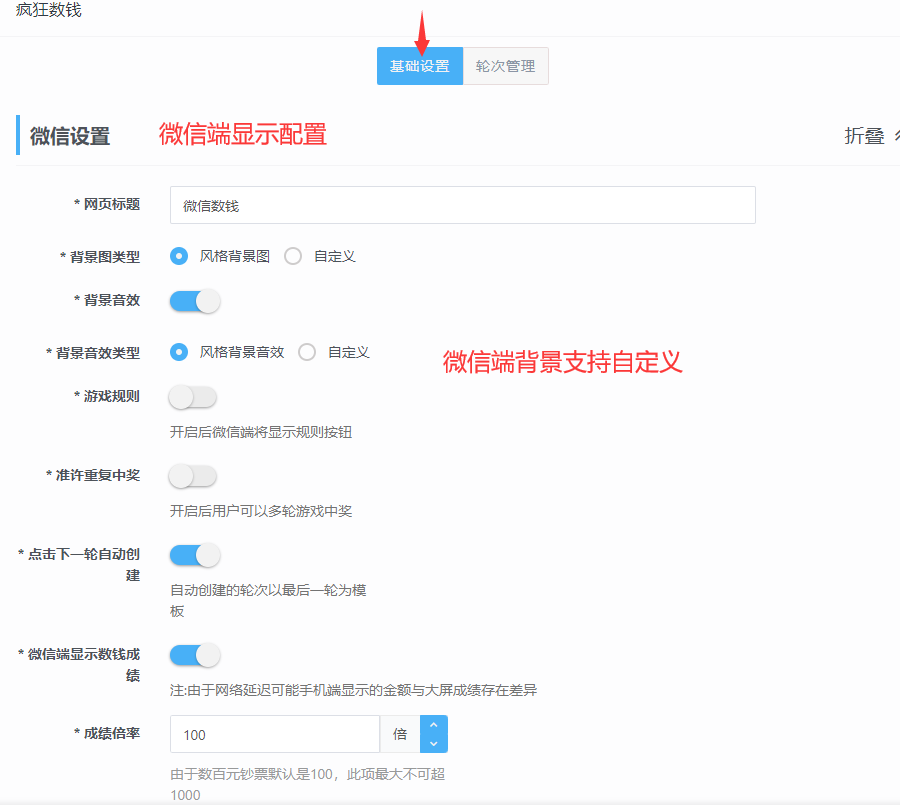900x805 pixels.
Task: Click the 疯狂数钱 breadcrumb title
Action: click(48, 11)
